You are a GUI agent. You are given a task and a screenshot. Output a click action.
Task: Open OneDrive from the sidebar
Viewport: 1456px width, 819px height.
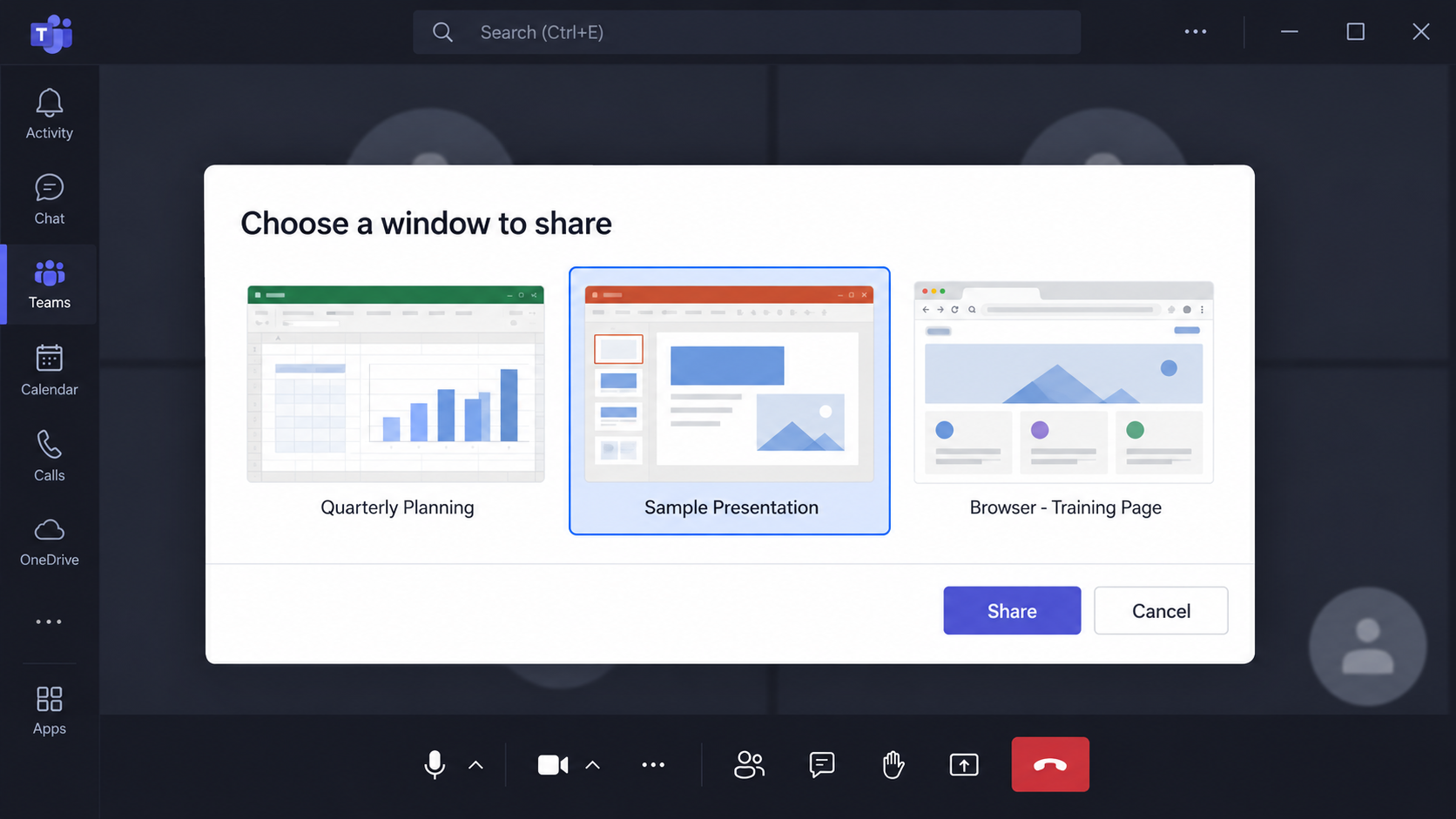tap(49, 541)
